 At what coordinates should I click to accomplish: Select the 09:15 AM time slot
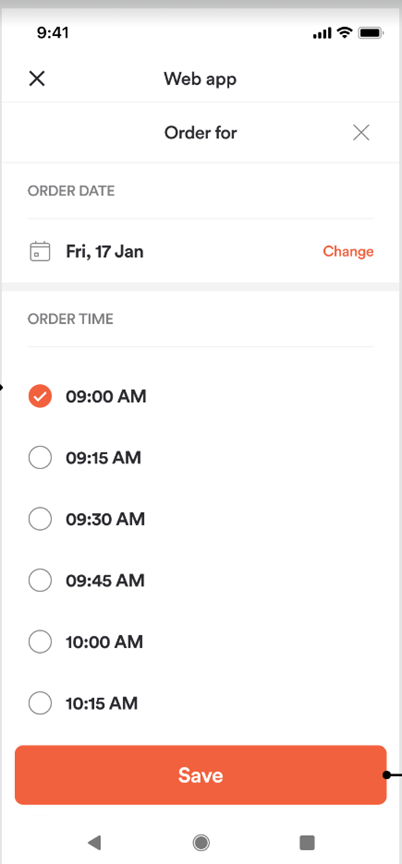(x=40, y=457)
